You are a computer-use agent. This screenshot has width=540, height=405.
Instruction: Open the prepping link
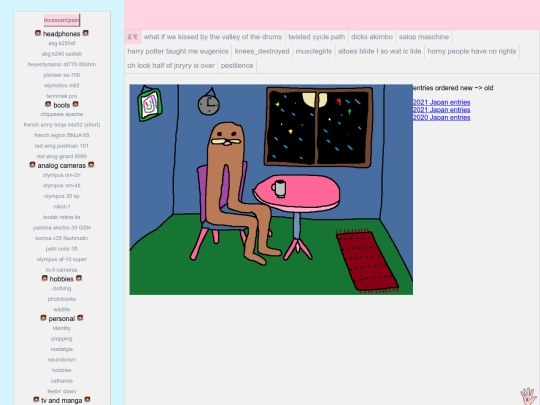click(x=62, y=339)
